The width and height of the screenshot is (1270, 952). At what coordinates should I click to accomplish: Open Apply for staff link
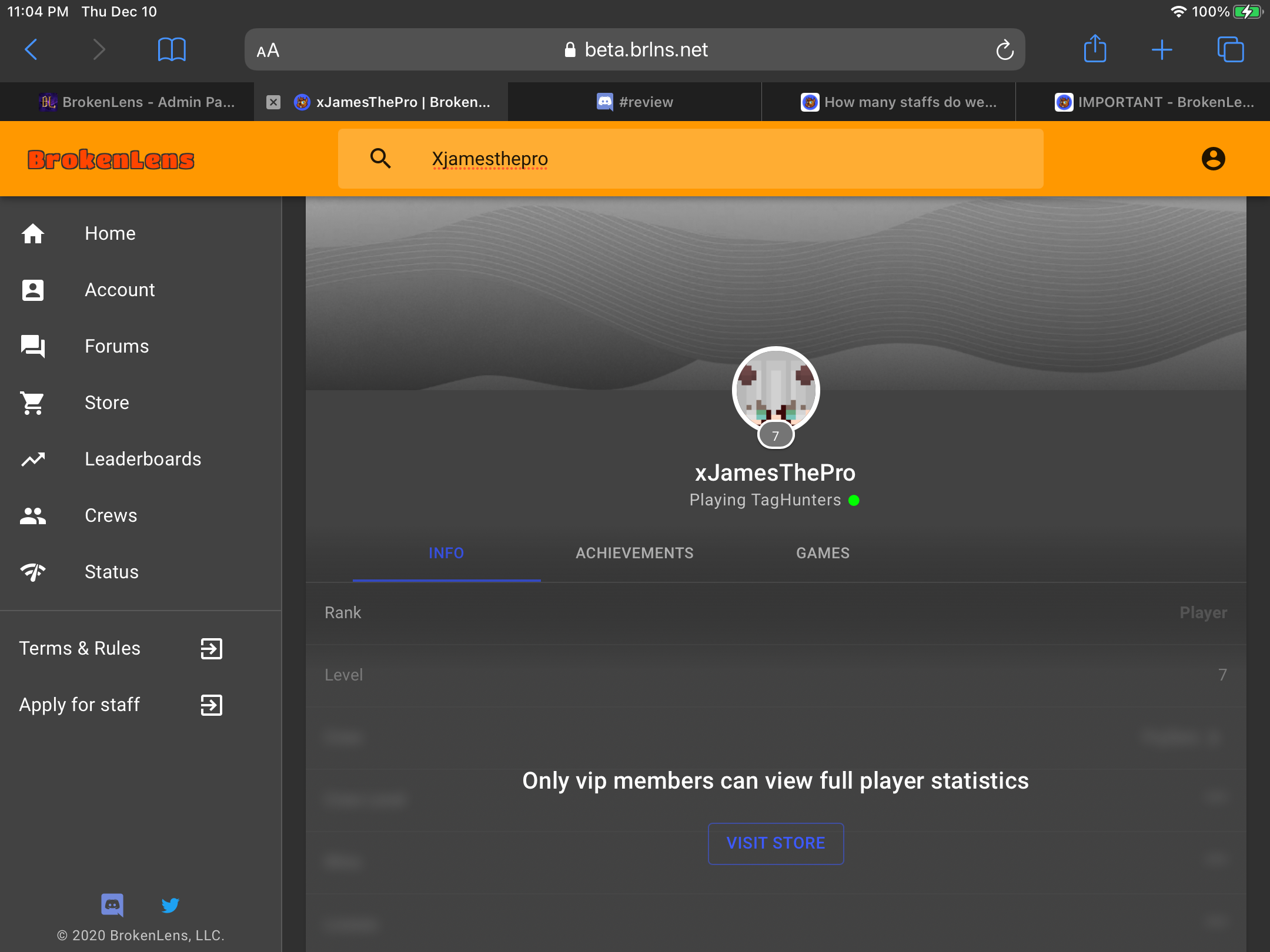pyautogui.click(x=121, y=705)
